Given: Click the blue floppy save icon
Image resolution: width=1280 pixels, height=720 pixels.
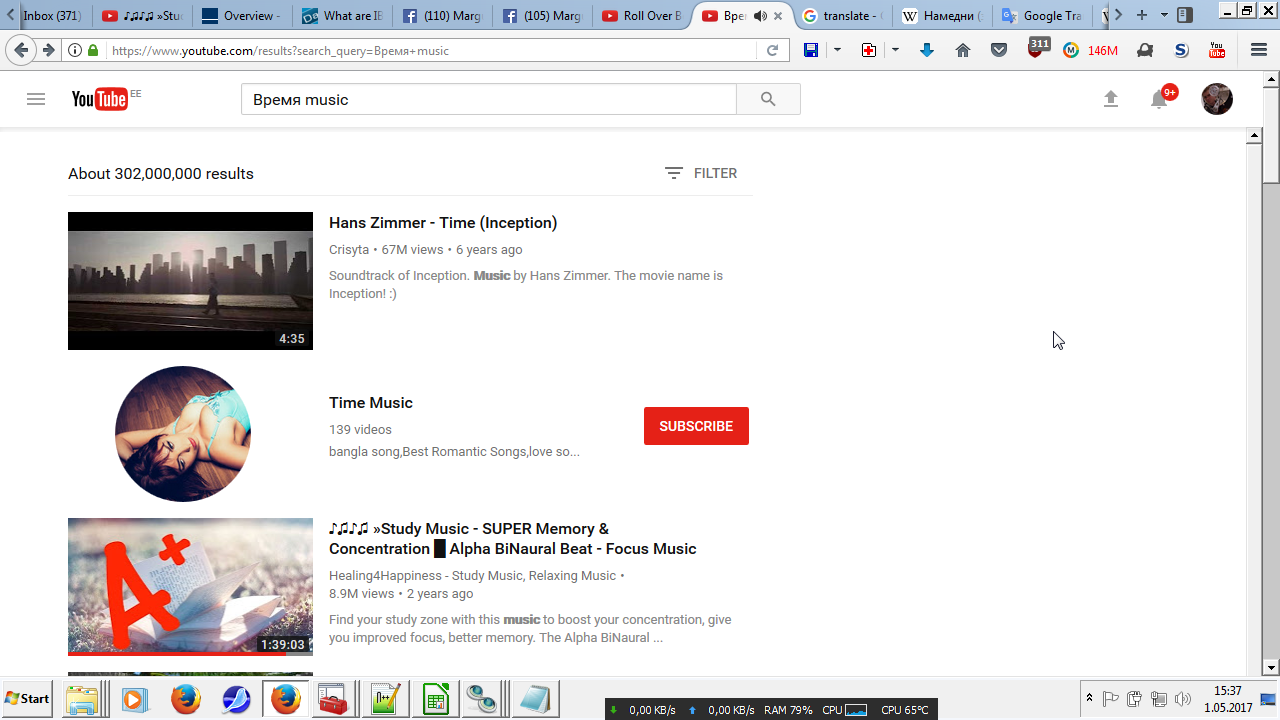Looking at the screenshot, I should pyautogui.click(x=811, y=50).
